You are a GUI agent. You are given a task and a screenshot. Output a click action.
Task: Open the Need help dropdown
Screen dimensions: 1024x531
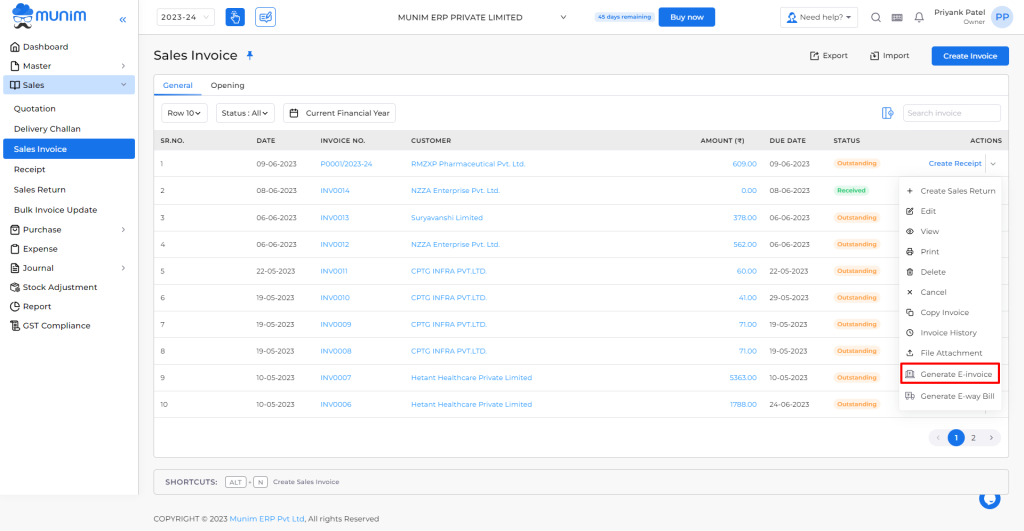coord(819,18)
